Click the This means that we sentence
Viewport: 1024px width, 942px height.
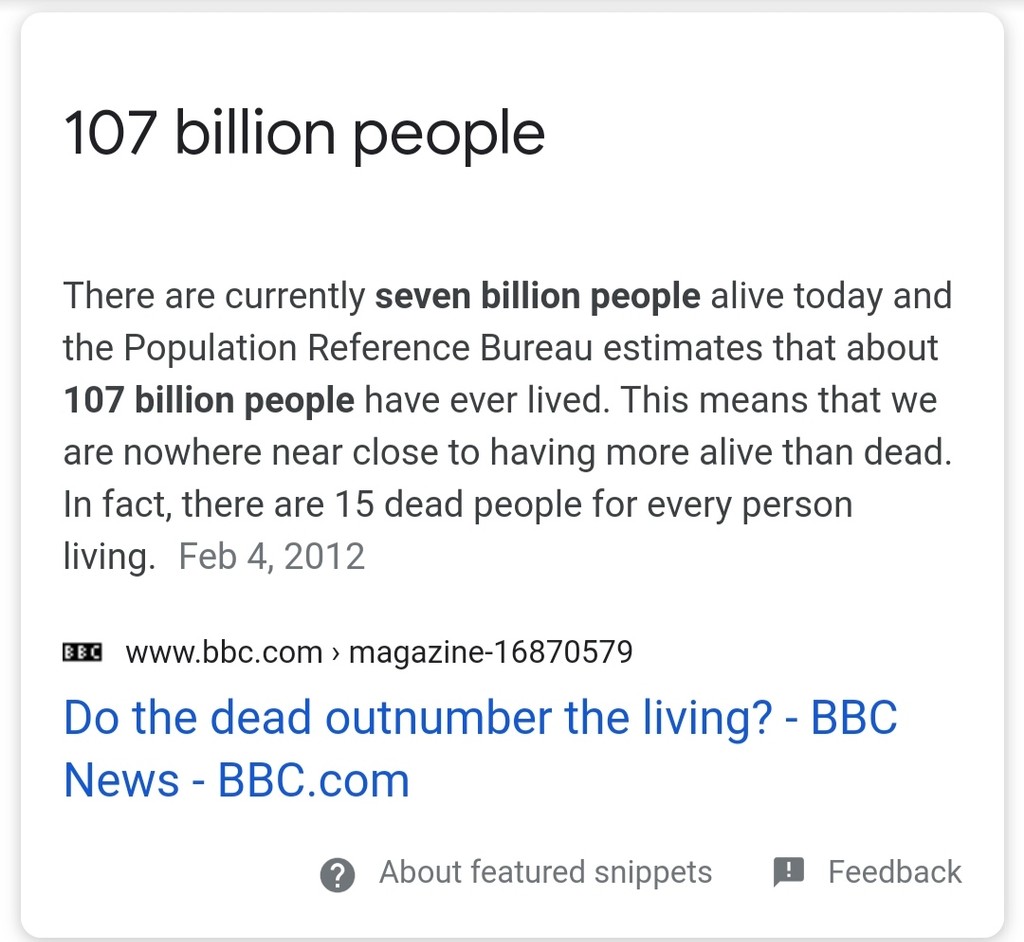pos(778,400)
